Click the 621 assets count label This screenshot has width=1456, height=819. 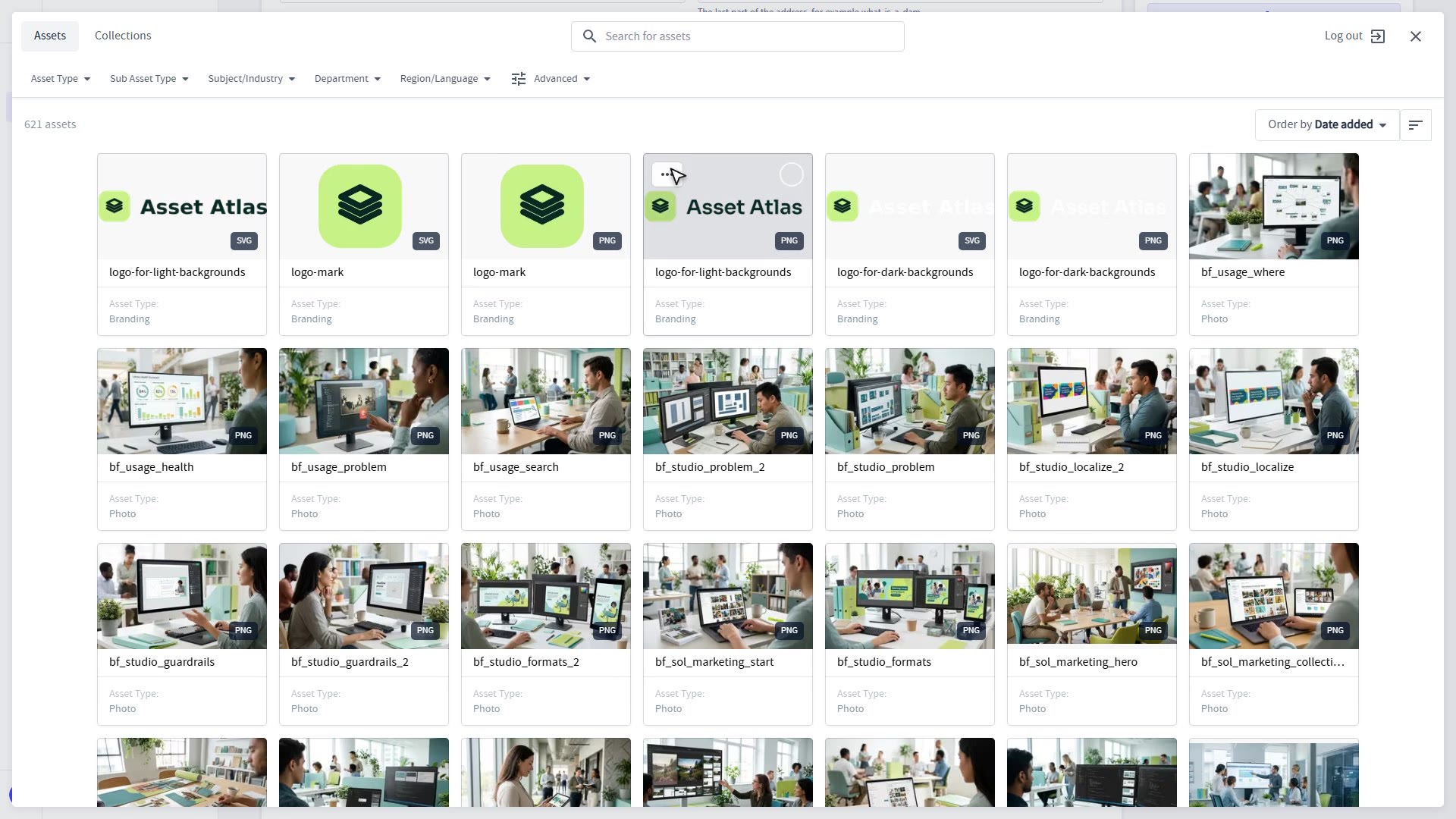50,124
